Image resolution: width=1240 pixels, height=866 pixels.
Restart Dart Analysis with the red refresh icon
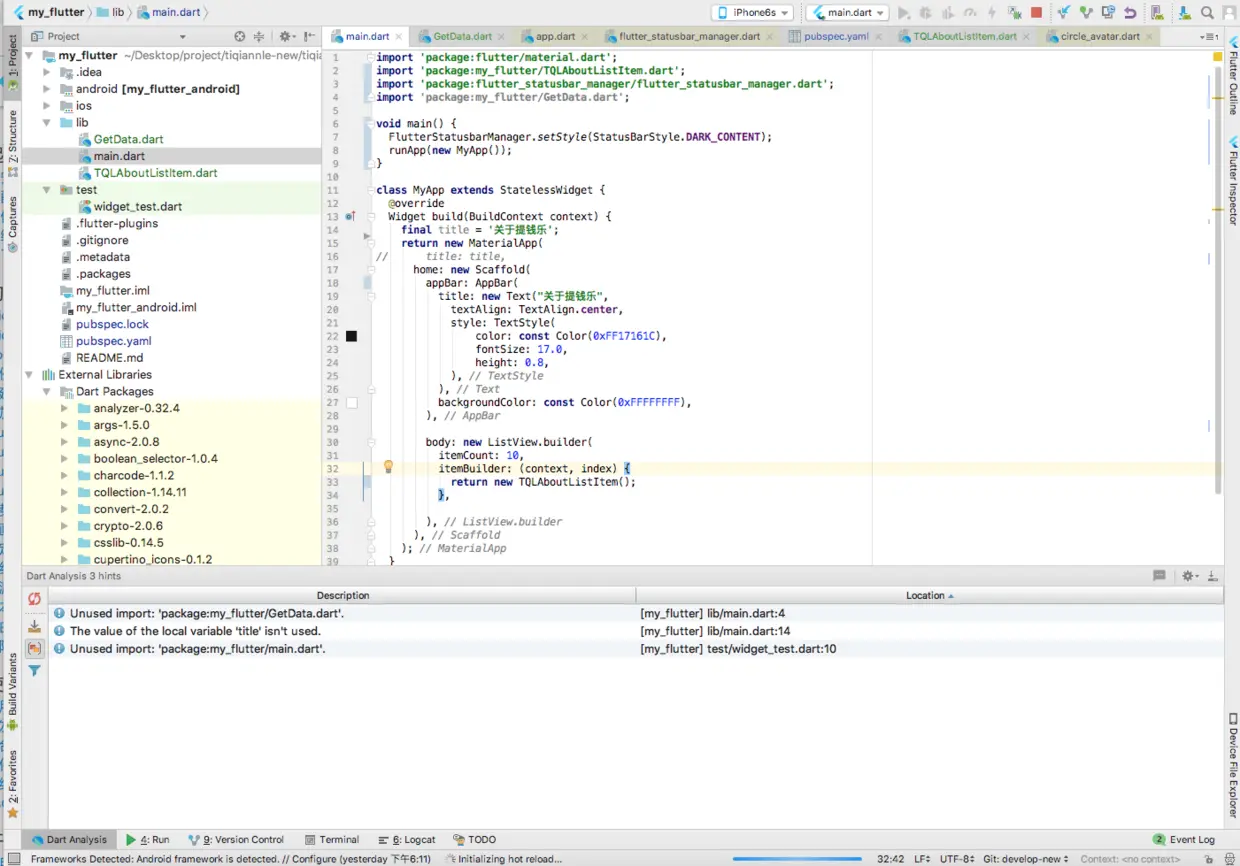coord(34,599)
